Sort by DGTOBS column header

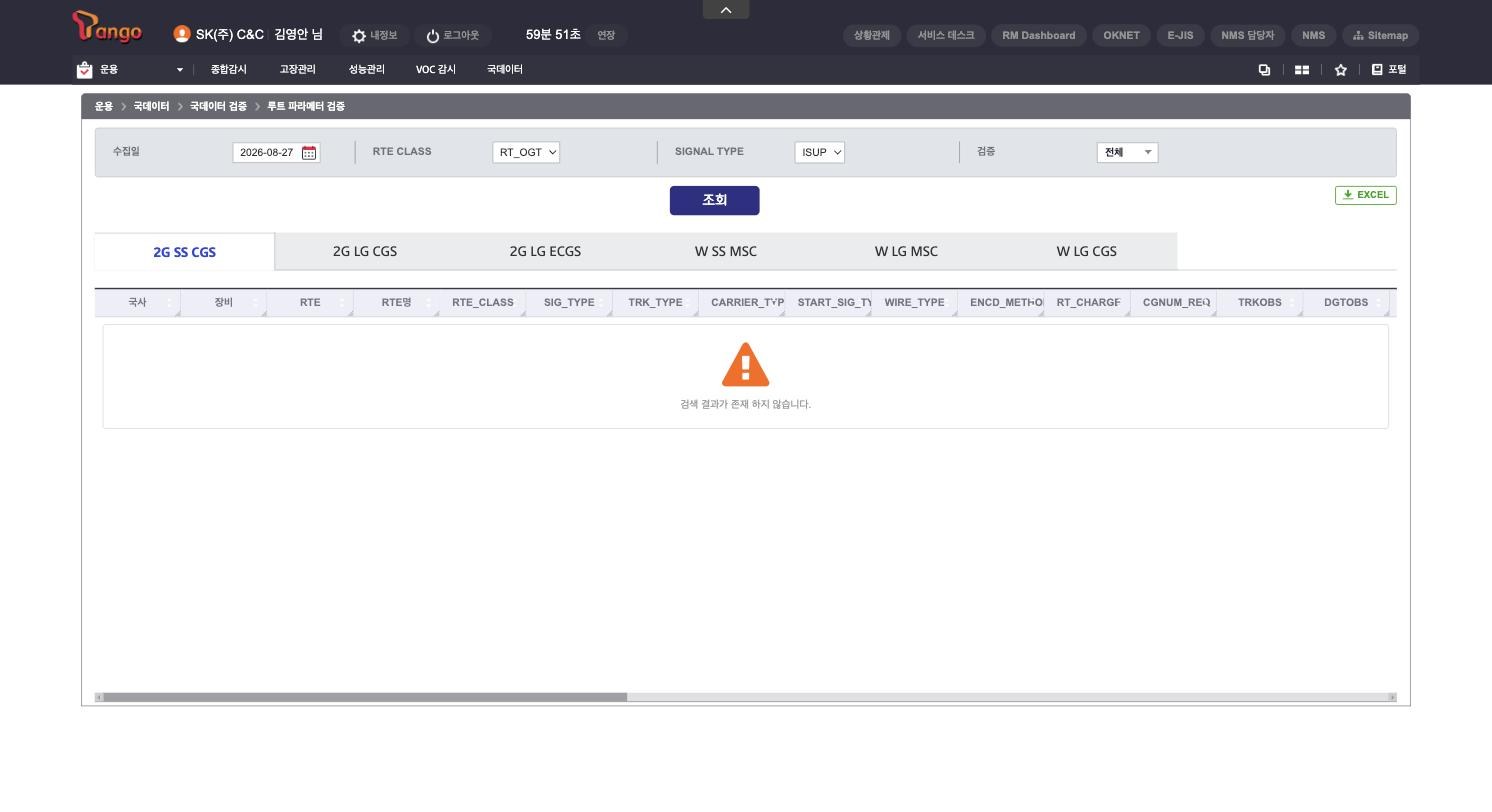1346,302
